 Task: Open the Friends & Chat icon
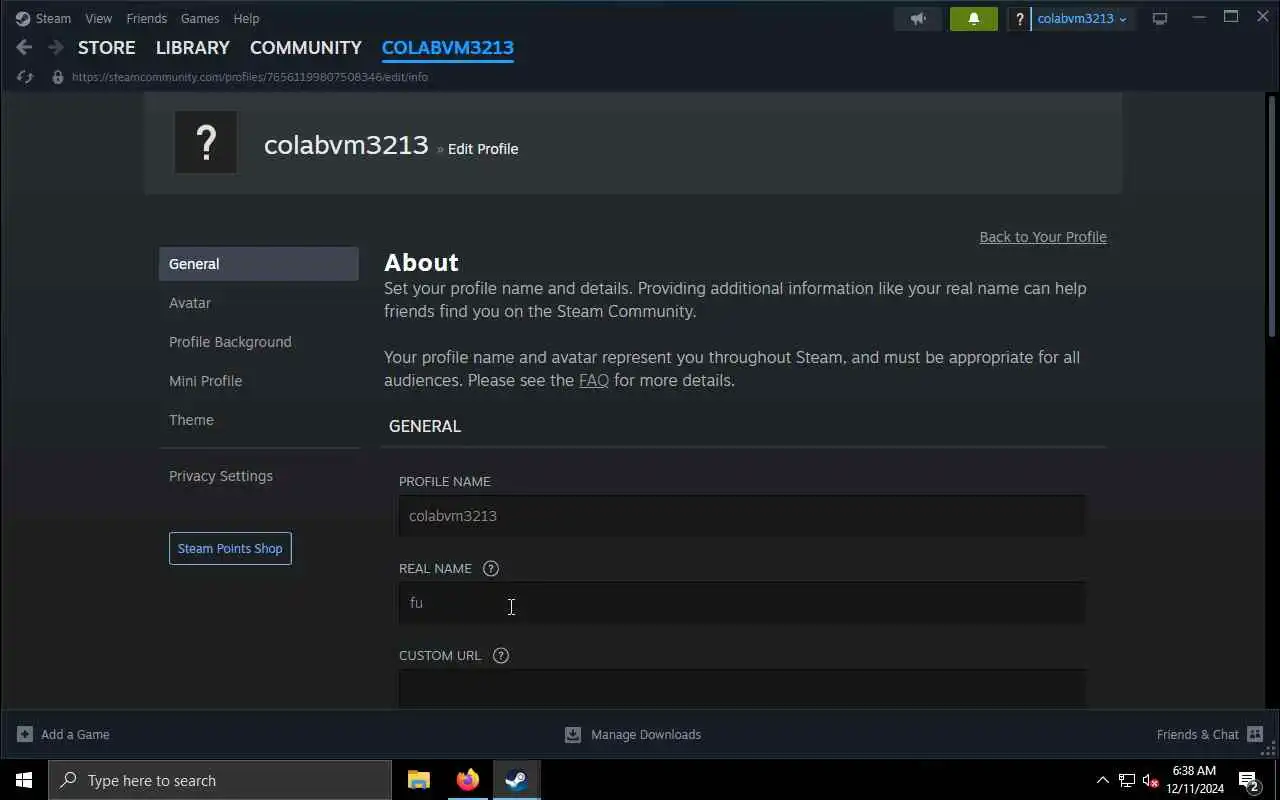pos(1255,734)
